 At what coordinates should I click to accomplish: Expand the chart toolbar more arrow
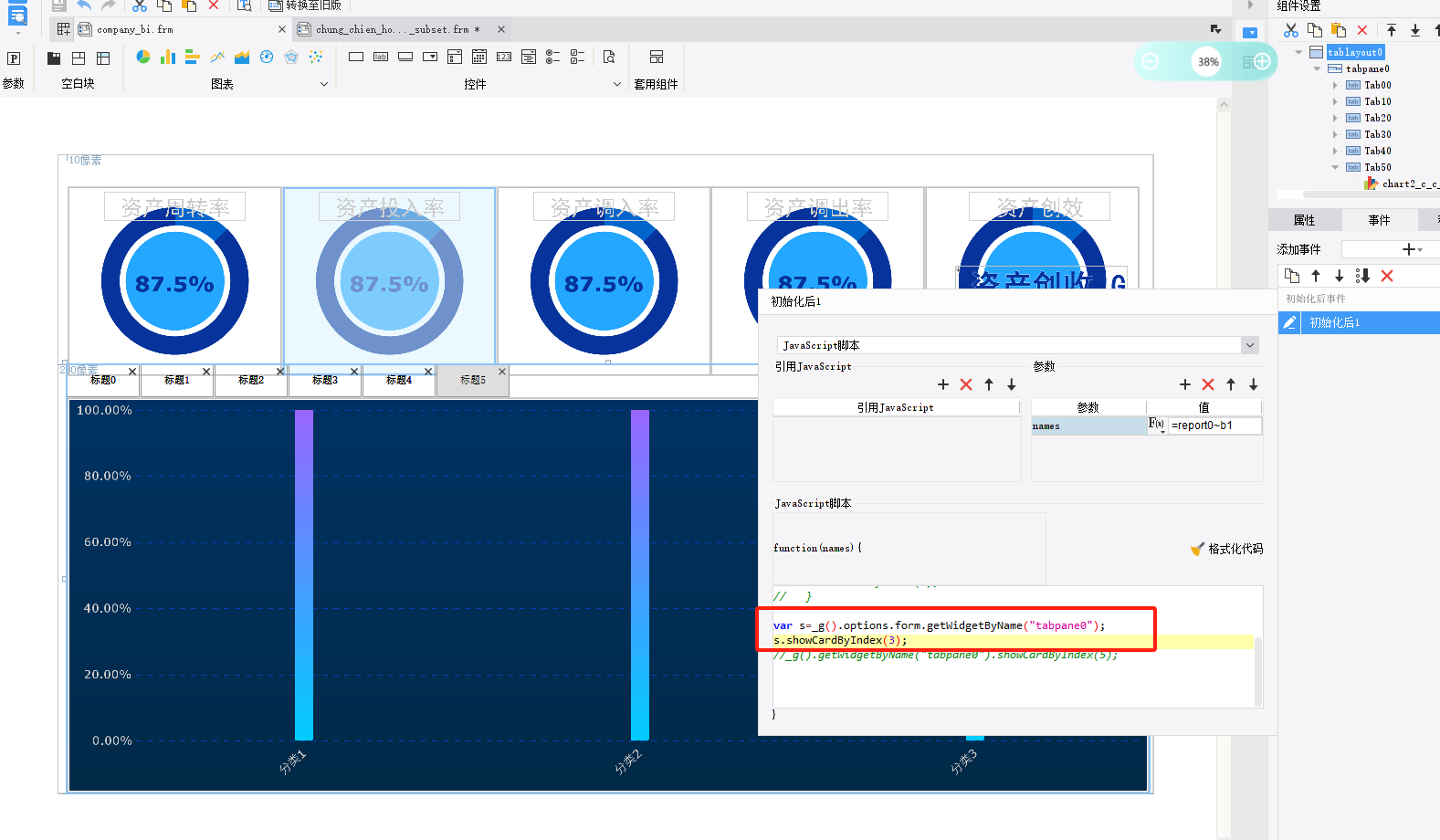323,84
